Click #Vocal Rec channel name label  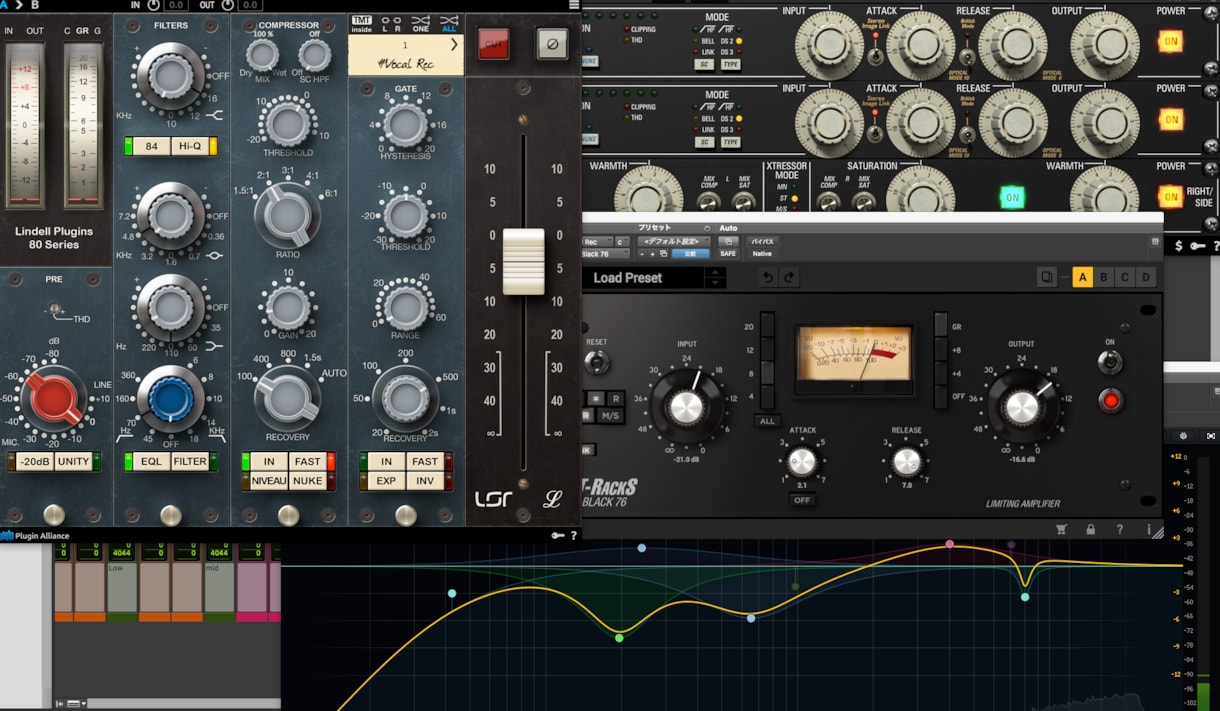[x=405, y=64]
